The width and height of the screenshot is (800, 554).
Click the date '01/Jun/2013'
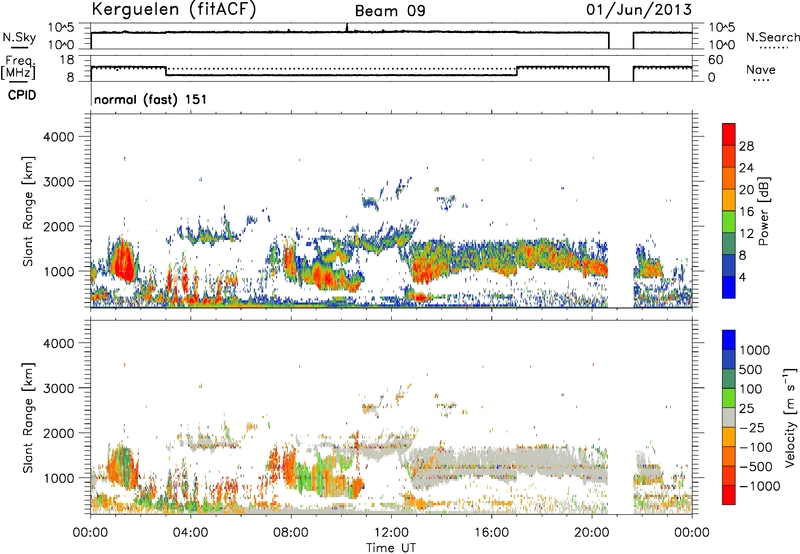[x=639, y=9]
